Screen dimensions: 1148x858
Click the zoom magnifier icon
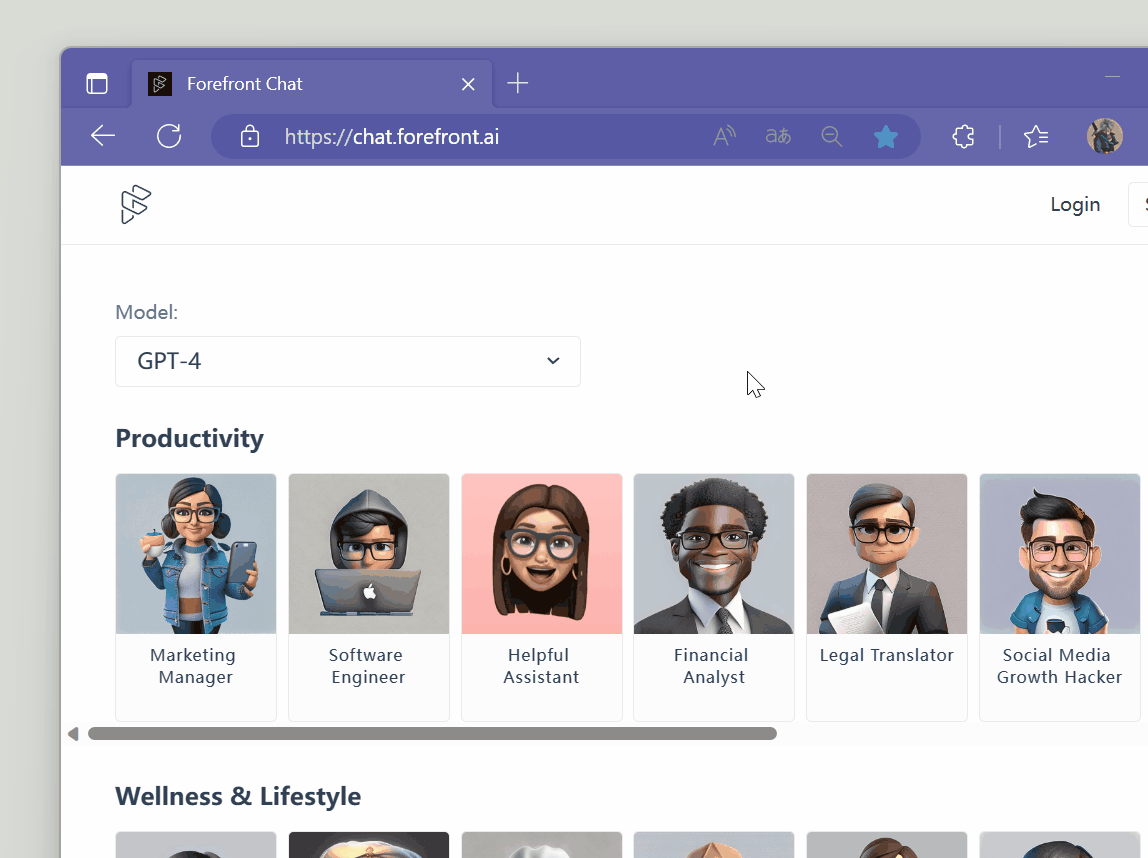[x=832, y=136]
